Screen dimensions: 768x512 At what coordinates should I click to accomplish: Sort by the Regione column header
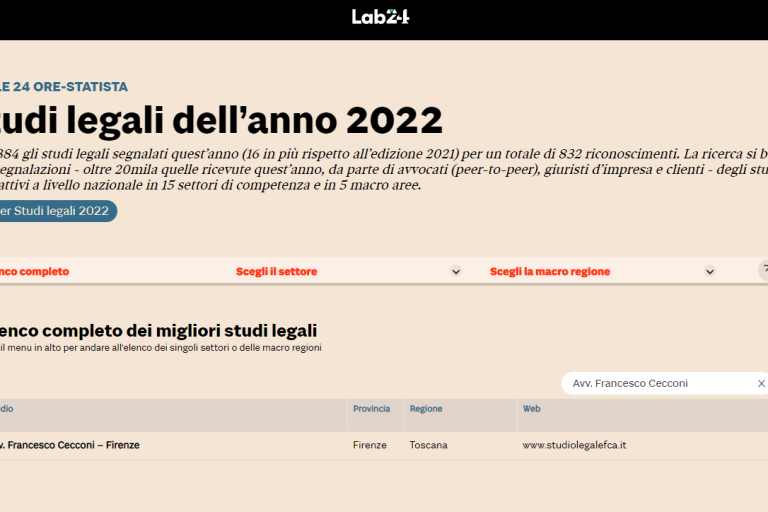[x=425, y=409]
